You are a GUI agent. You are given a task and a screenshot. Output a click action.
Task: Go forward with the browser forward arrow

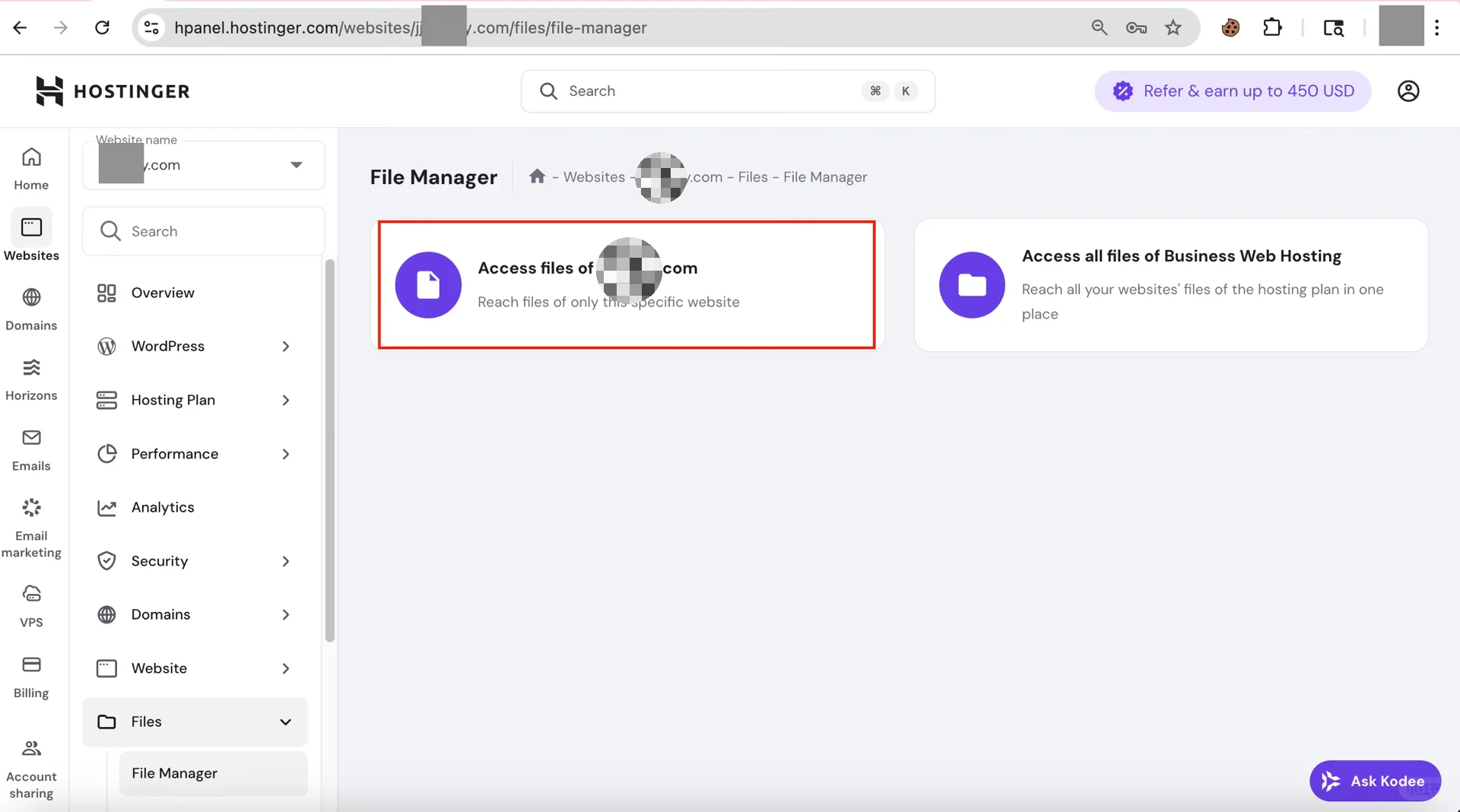tap(61, 28)
